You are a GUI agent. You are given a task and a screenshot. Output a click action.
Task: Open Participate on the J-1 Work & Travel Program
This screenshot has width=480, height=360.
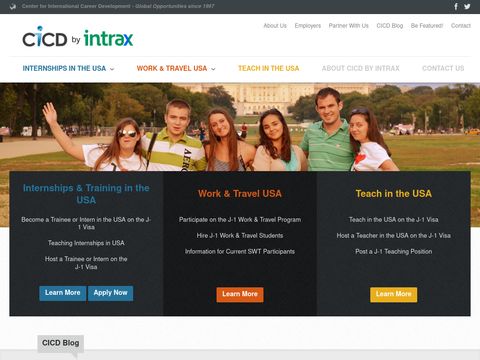240,220
